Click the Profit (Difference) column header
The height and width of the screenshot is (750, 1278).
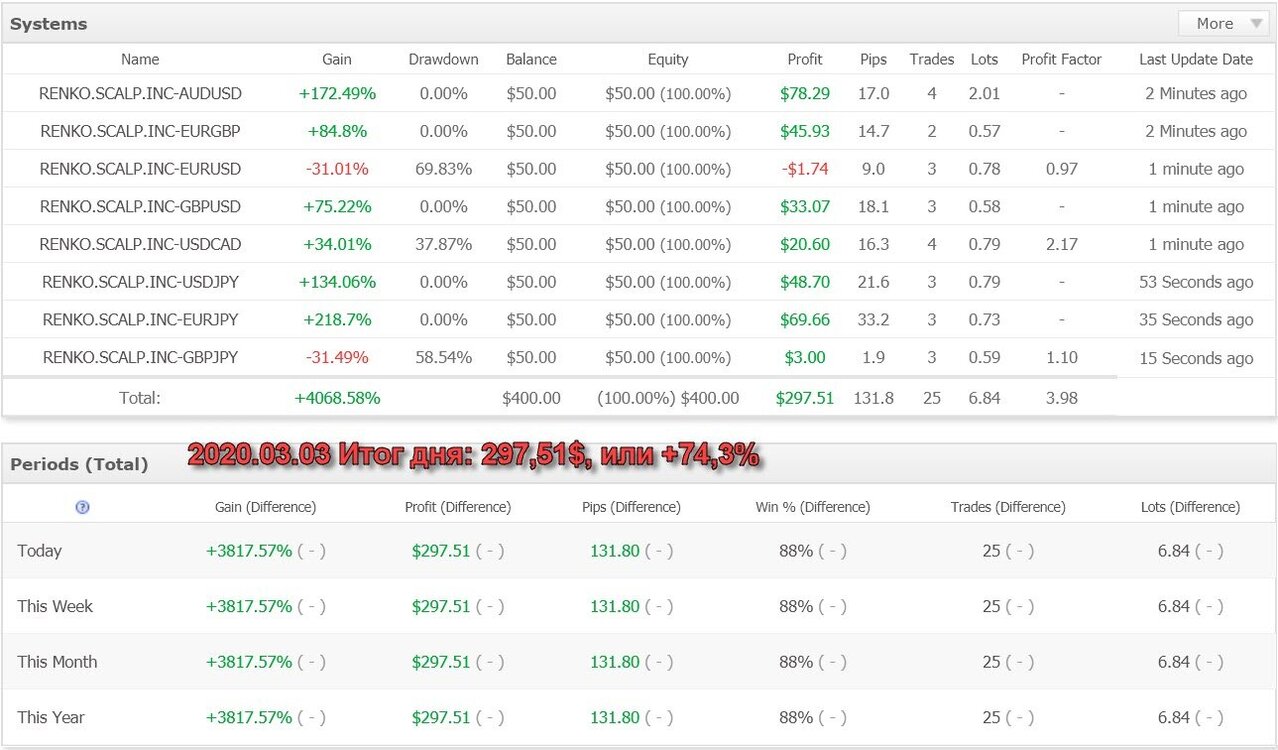458,507
